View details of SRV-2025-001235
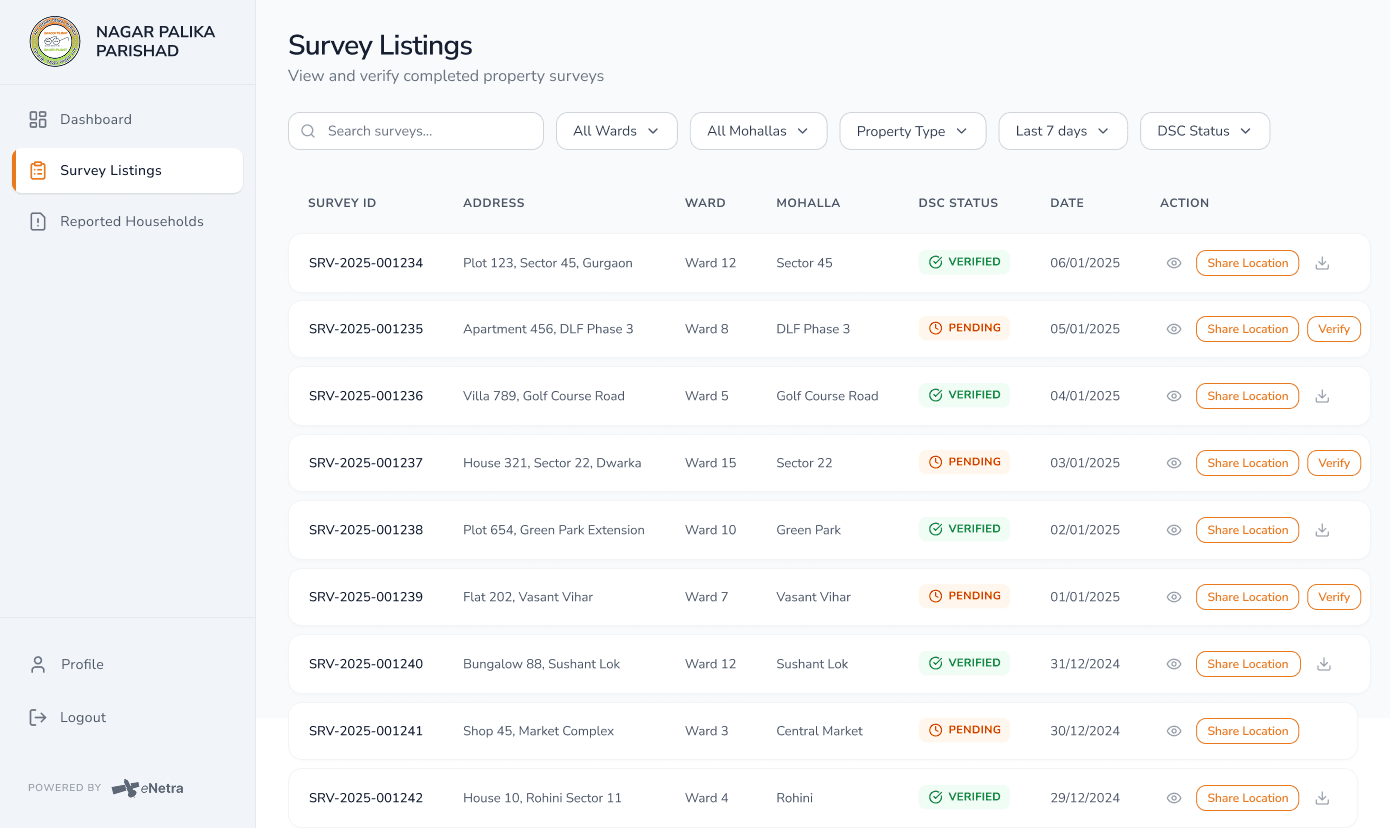The image size is (1390, 828). [x=1174, y=329]
